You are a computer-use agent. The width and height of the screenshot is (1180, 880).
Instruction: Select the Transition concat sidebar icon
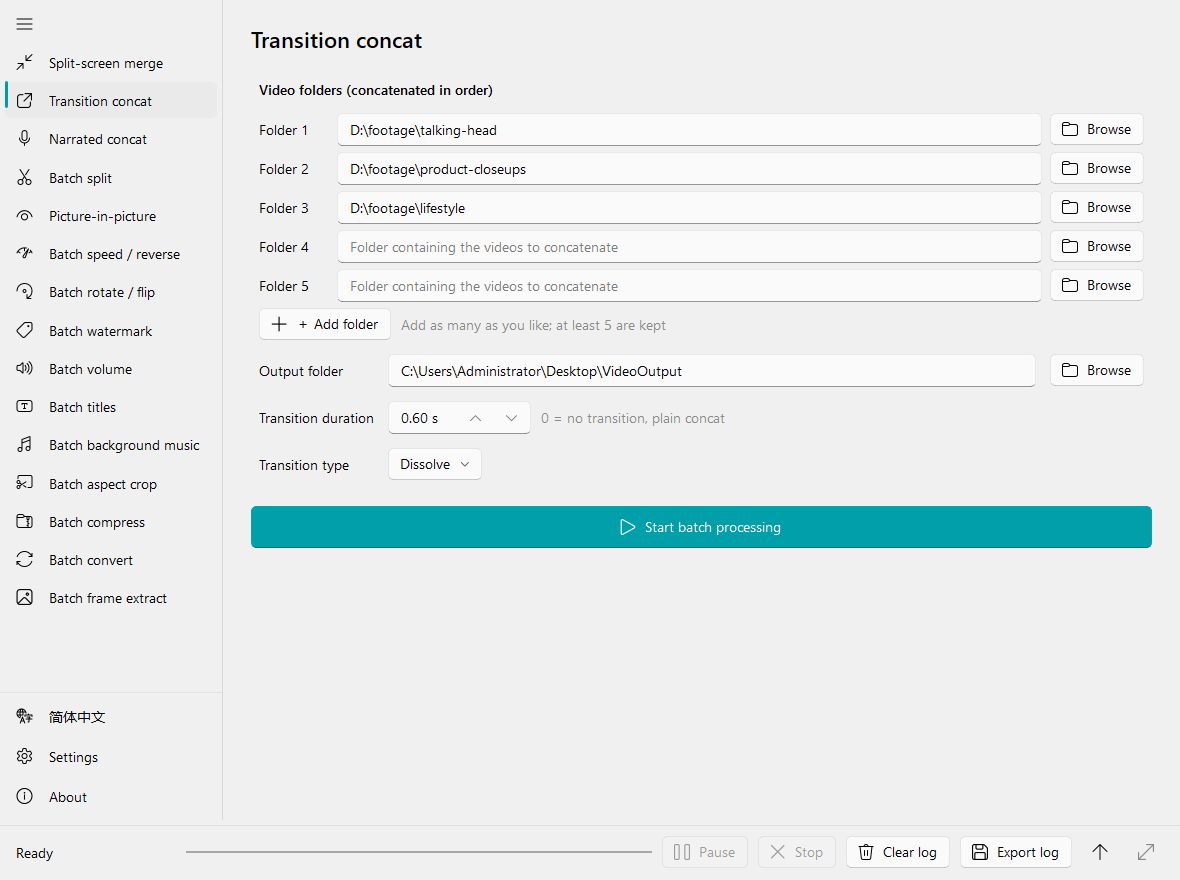tap(24, 101)
